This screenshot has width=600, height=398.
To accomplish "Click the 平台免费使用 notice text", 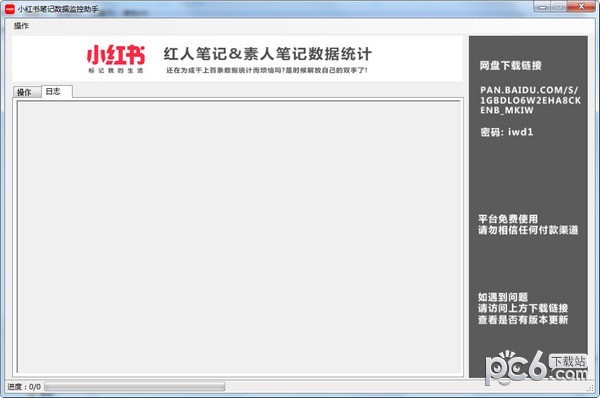I will pyautogui.click(x=508, y=219).
